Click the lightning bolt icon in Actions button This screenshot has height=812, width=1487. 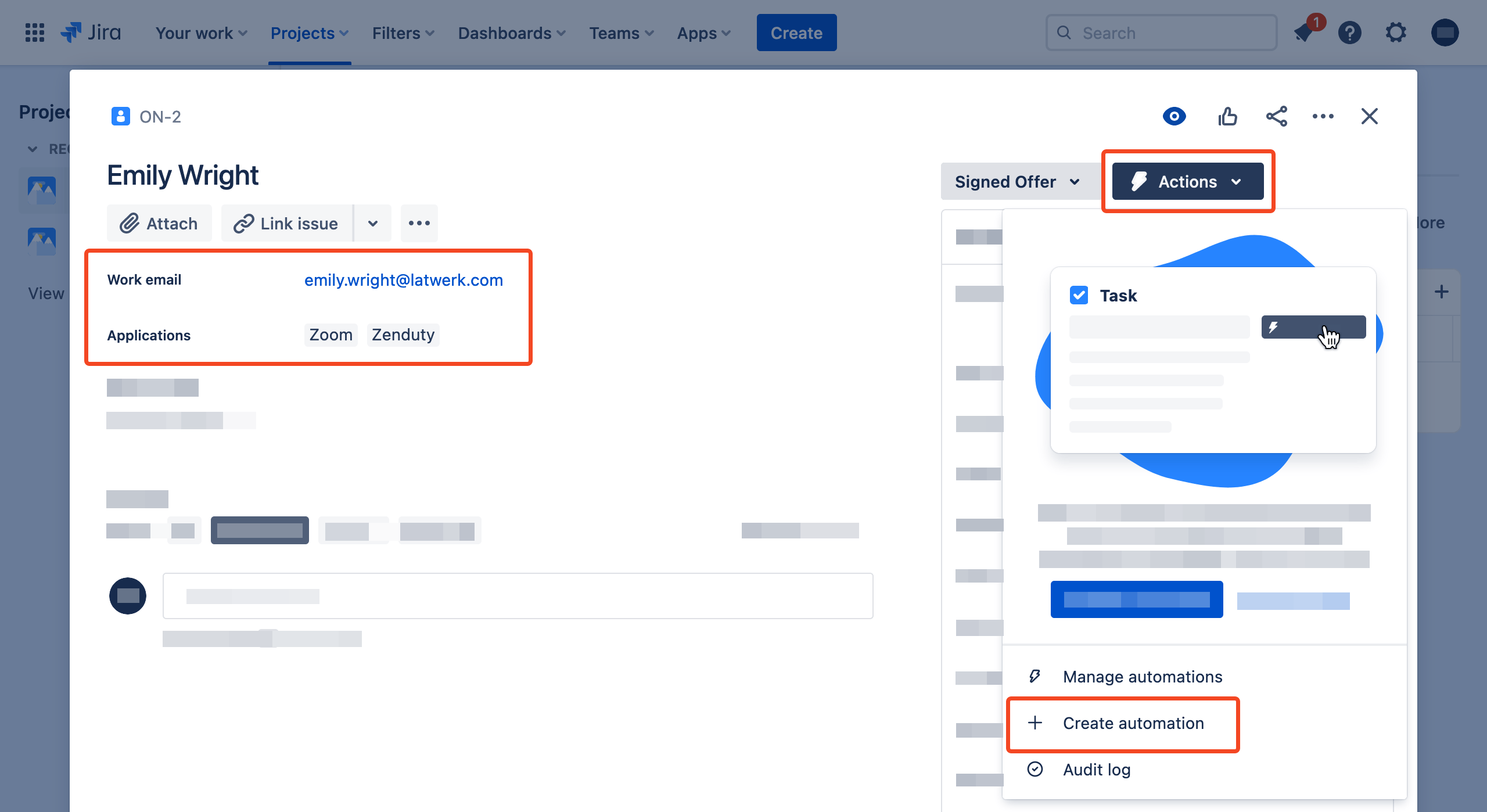(x=1139, y=181)
